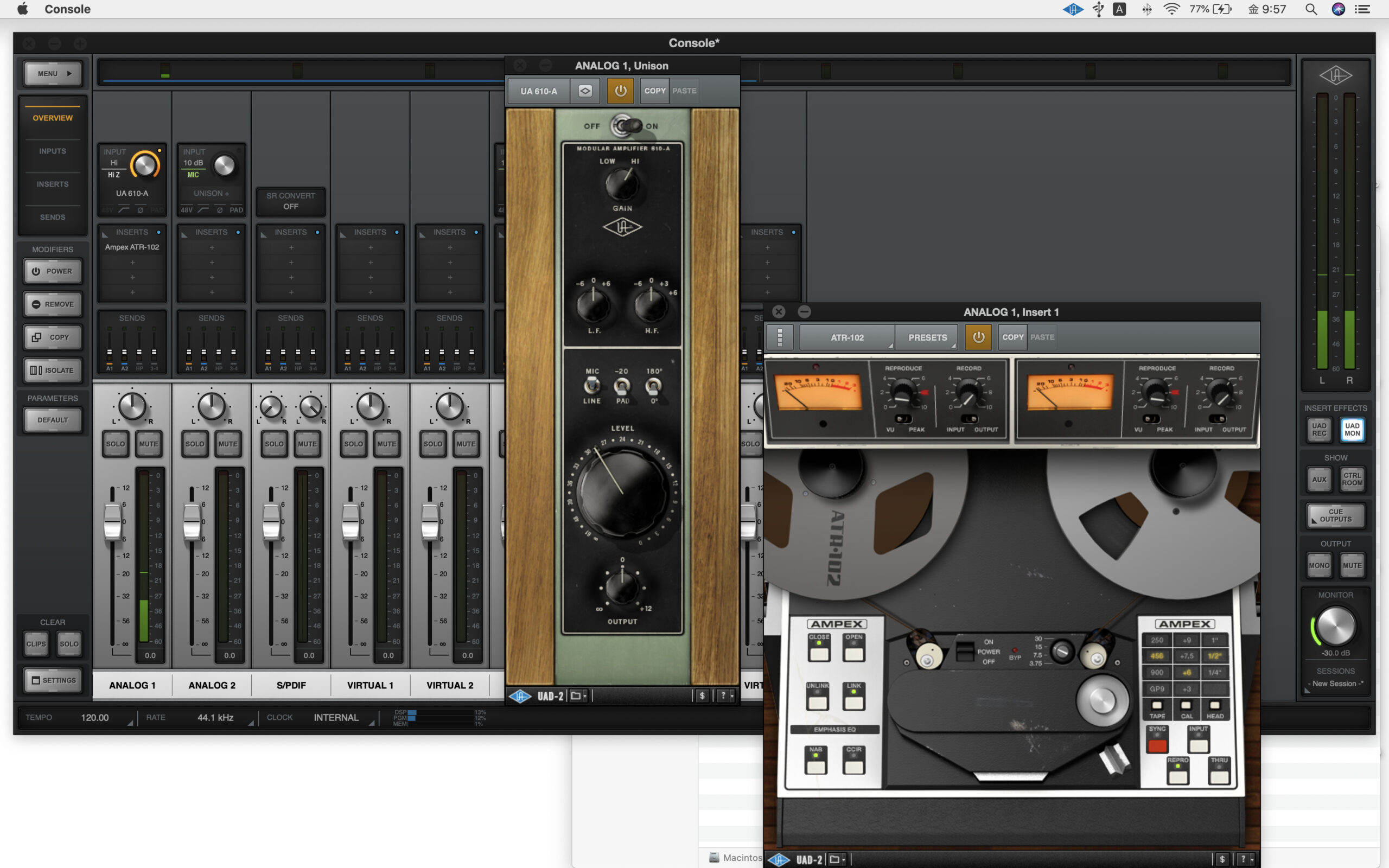Toggle the 180° polarity switch on the 610-A
The width and height of the screenshot is (1389, 868).
click(653, 386)
